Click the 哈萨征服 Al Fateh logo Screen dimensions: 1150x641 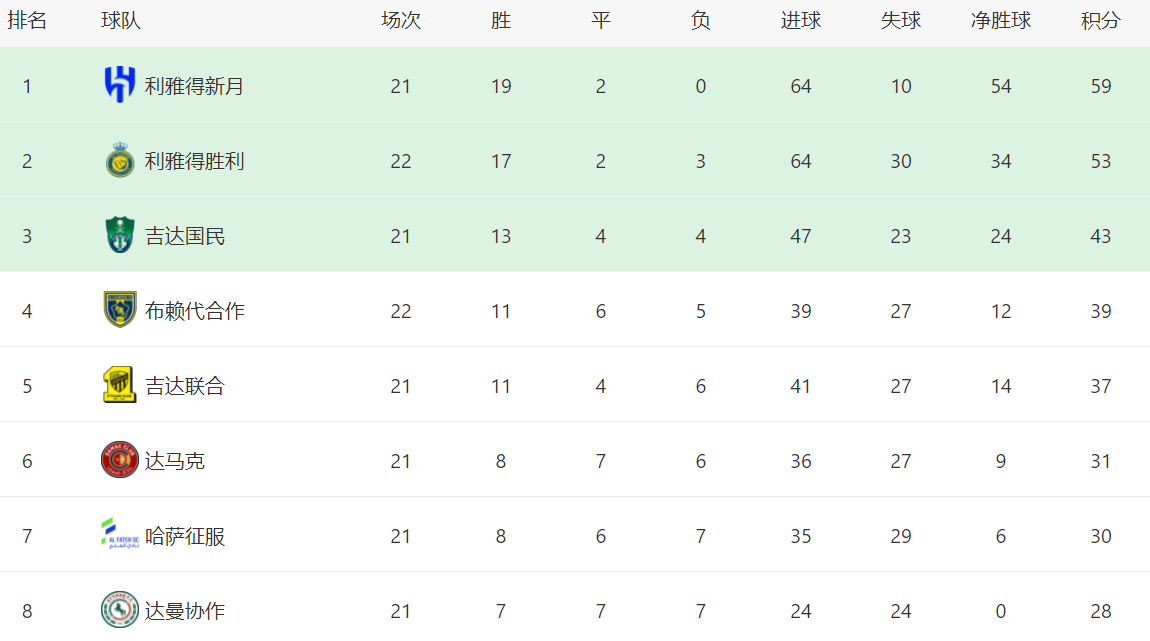(x=120, y=535)
